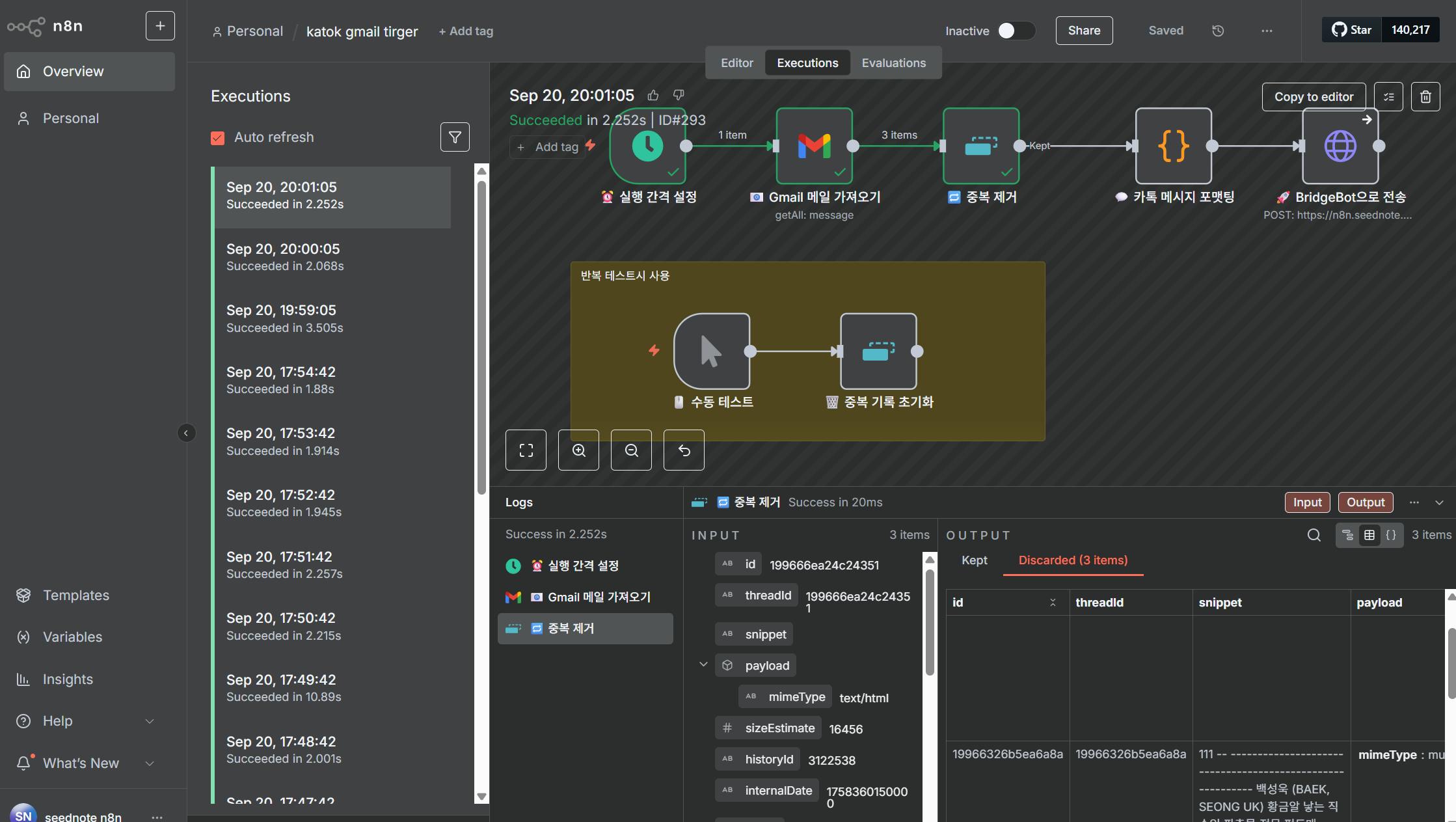Toggle the Input panel button in the logs
Image resolution: width=1456 pixels, height=822 pixels.
pyautogui.click(x=1307, y=502)
